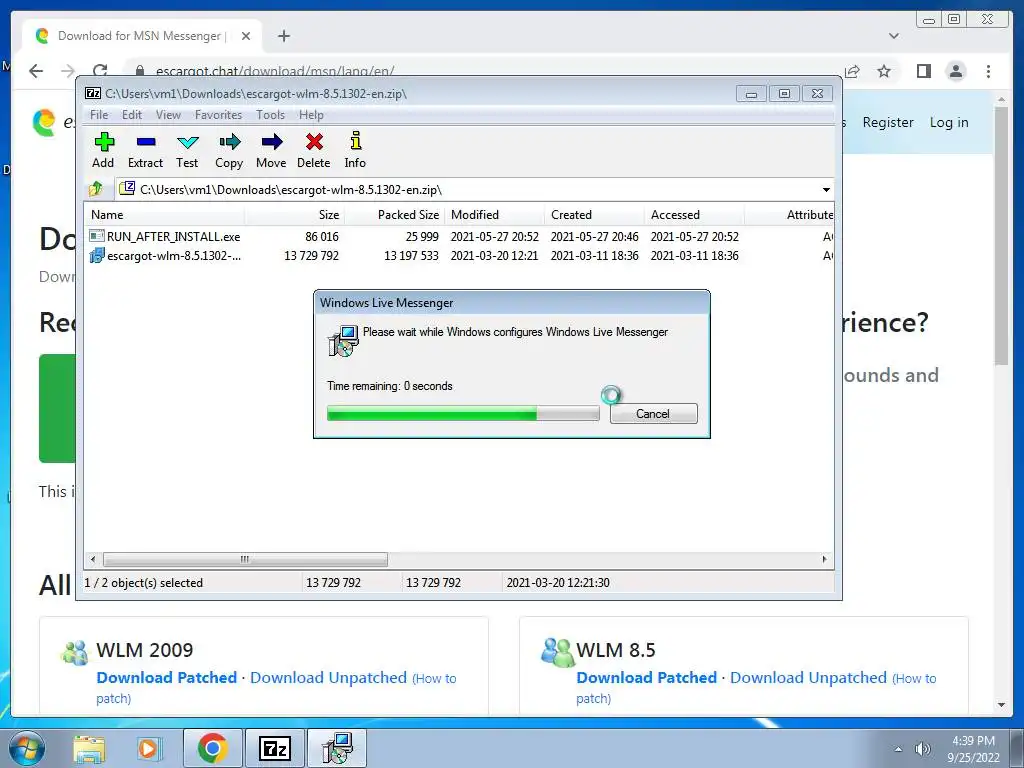The width and height of the screenshot is (1024, 768).
Task: Click the Test toolbar icon
Action: pos(187,150)
